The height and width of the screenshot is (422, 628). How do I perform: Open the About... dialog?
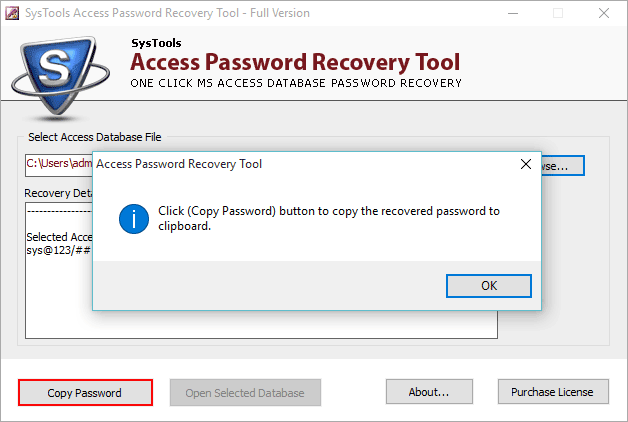point(428,392)
